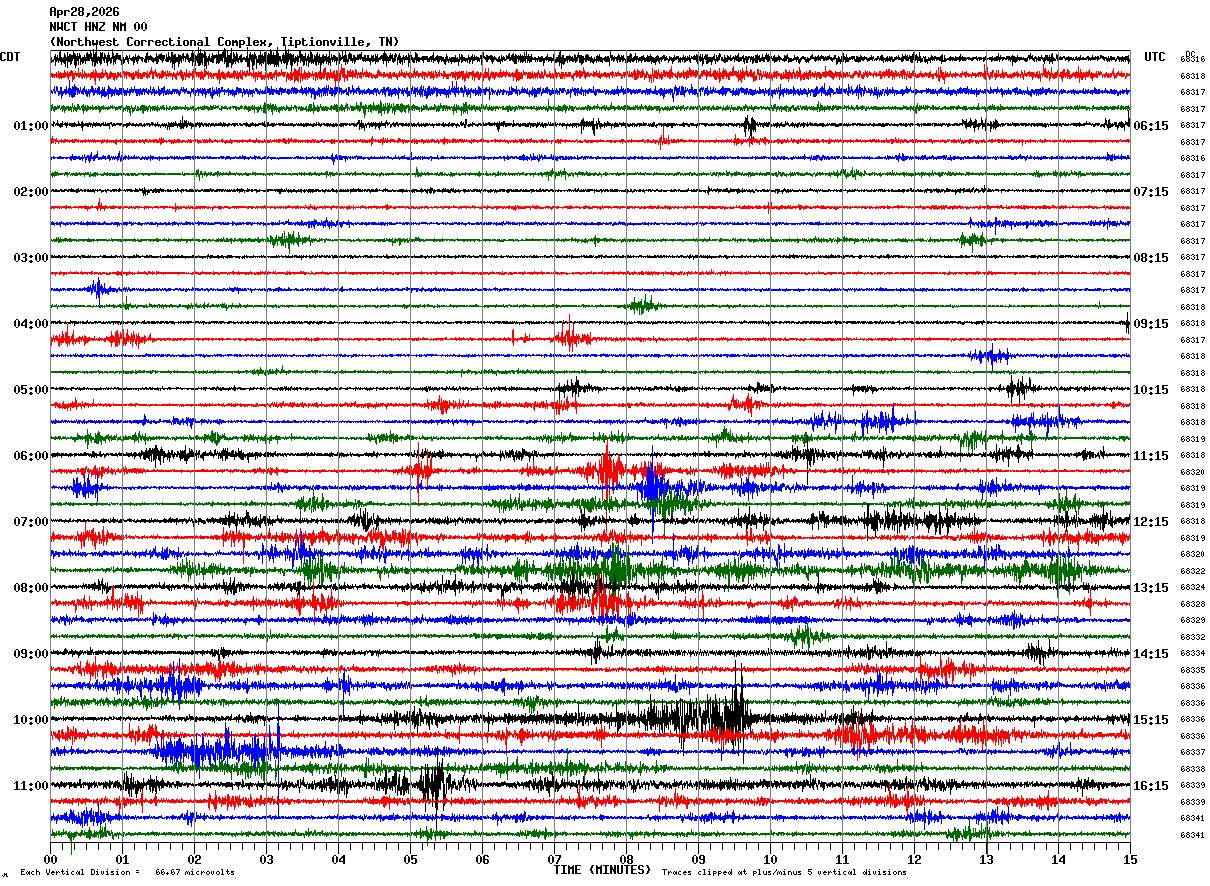The height and width of the screenshot is (886, 1210).
Task: Select the 11:00 CDT time label
Action: pyautogui.click(x=31, y=786)
